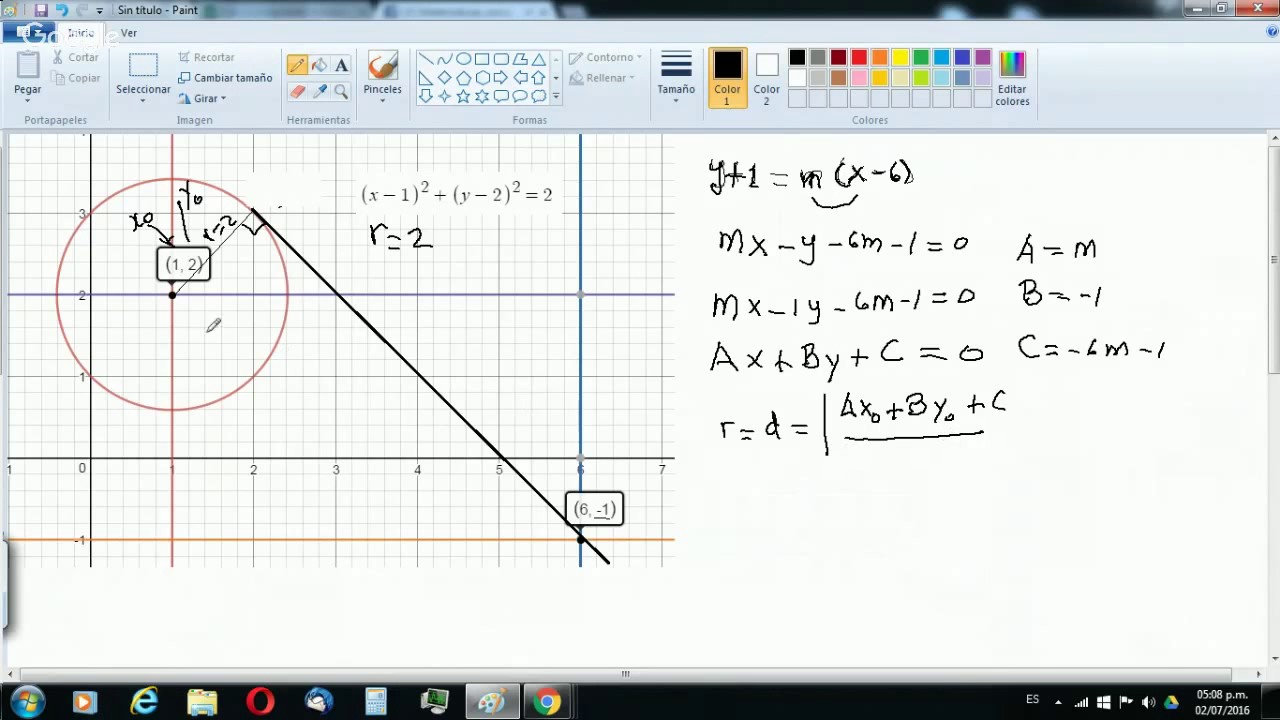Pick the orange color swatch

pos(880,57)
